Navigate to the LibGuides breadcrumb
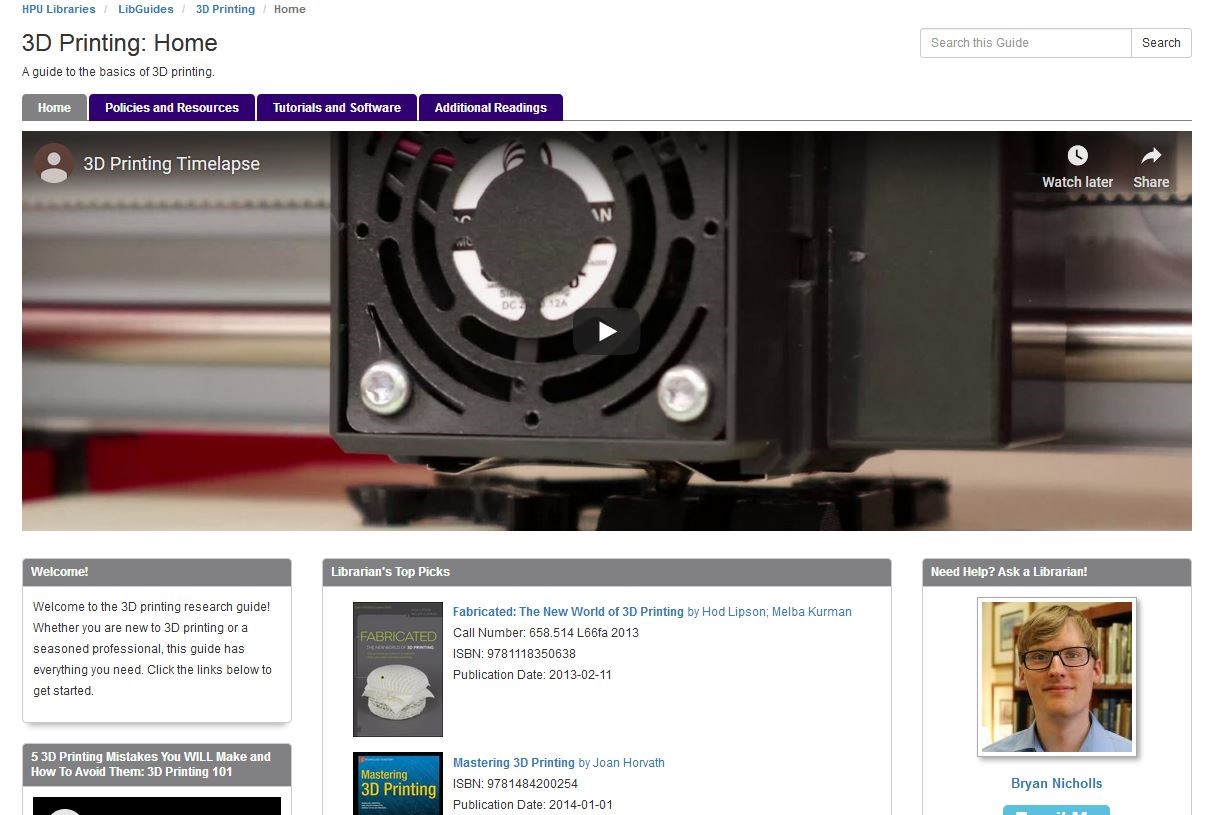1208x815 pixels. pyautogui.click(x=145, y=9)
